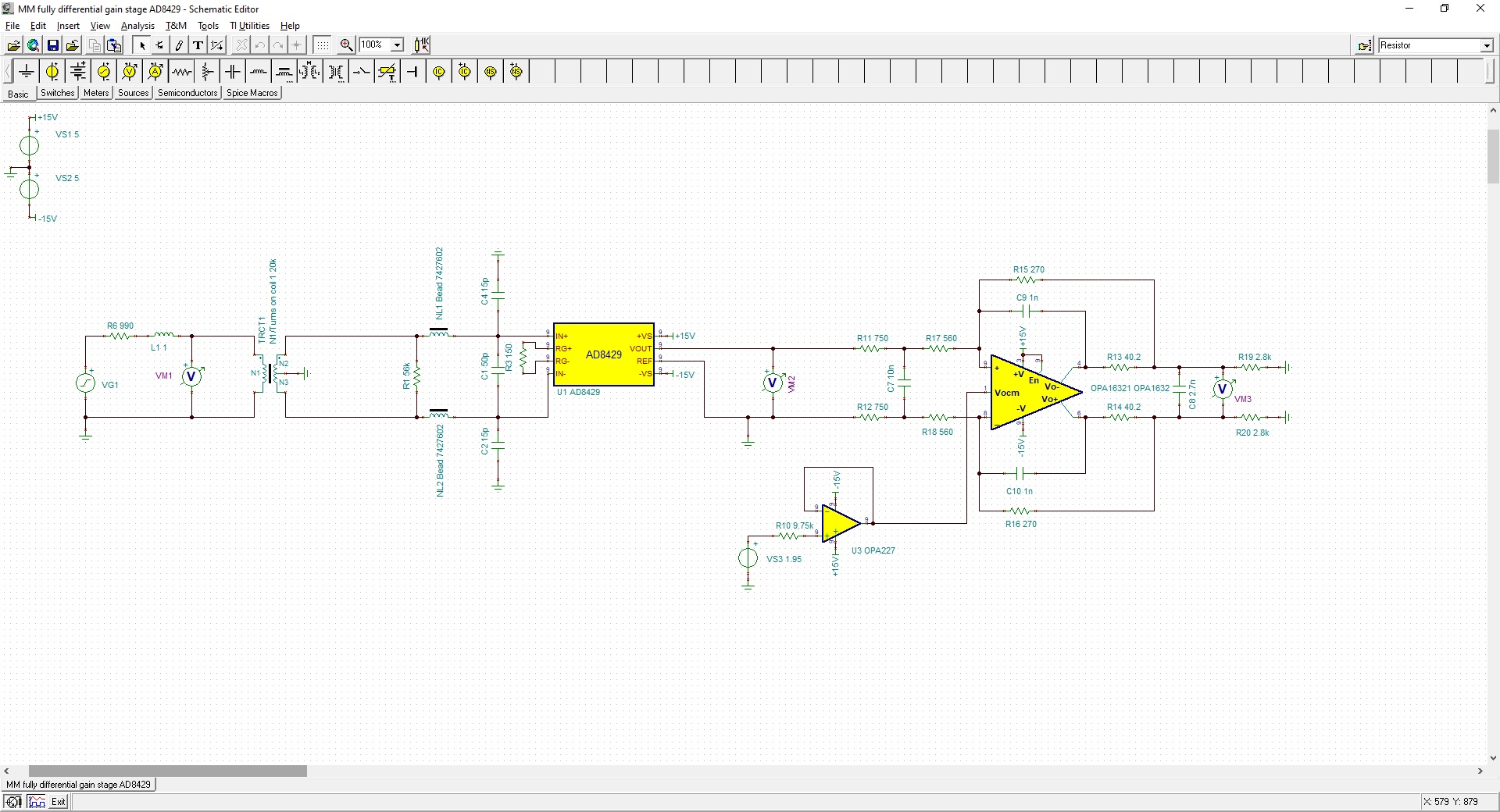The width and height of the screenshot is (1500, 812).
Task: Place a Resistor component
Action: pyautogui.click(x=181, y=72)
